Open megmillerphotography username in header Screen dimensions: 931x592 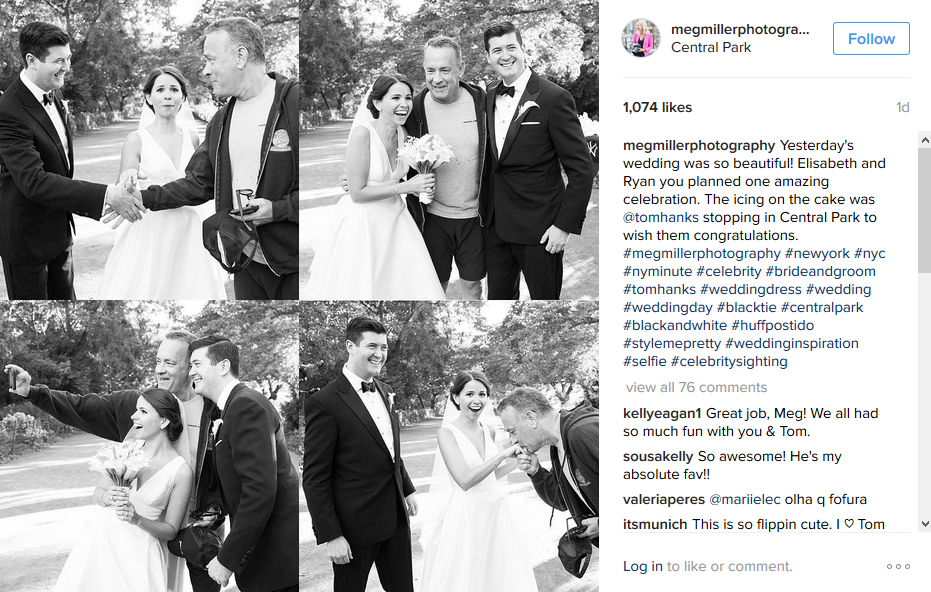(x=740, y=30)
